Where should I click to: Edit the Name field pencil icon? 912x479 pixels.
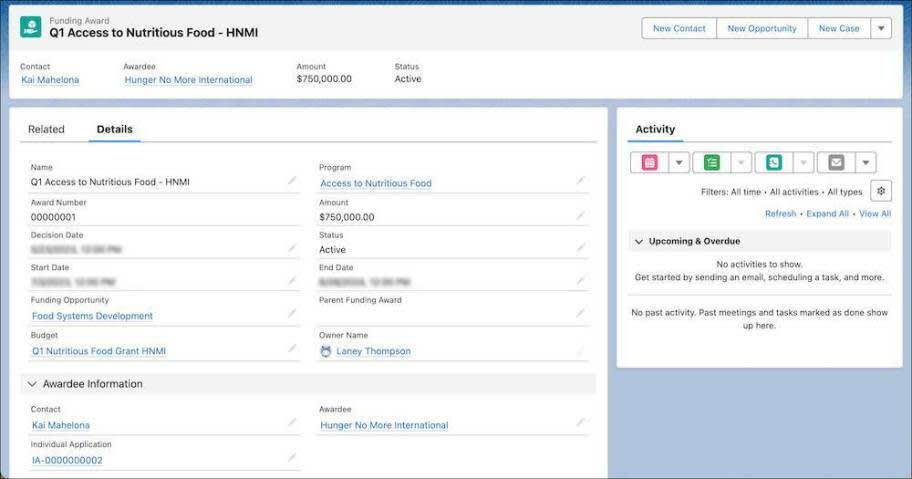(x=292, y=181)
